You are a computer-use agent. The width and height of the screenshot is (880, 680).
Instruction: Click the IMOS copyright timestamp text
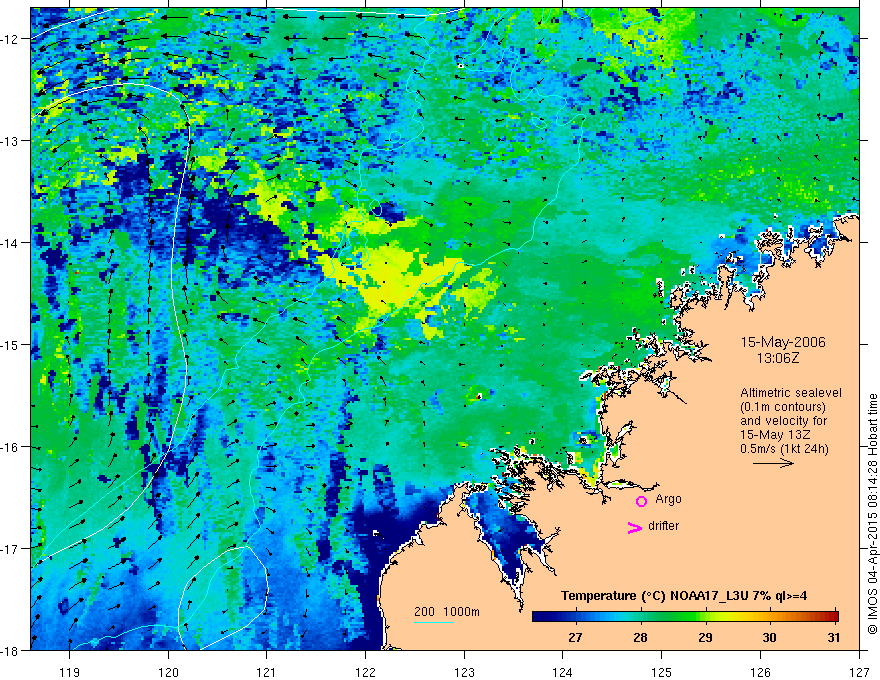(872, 513)
